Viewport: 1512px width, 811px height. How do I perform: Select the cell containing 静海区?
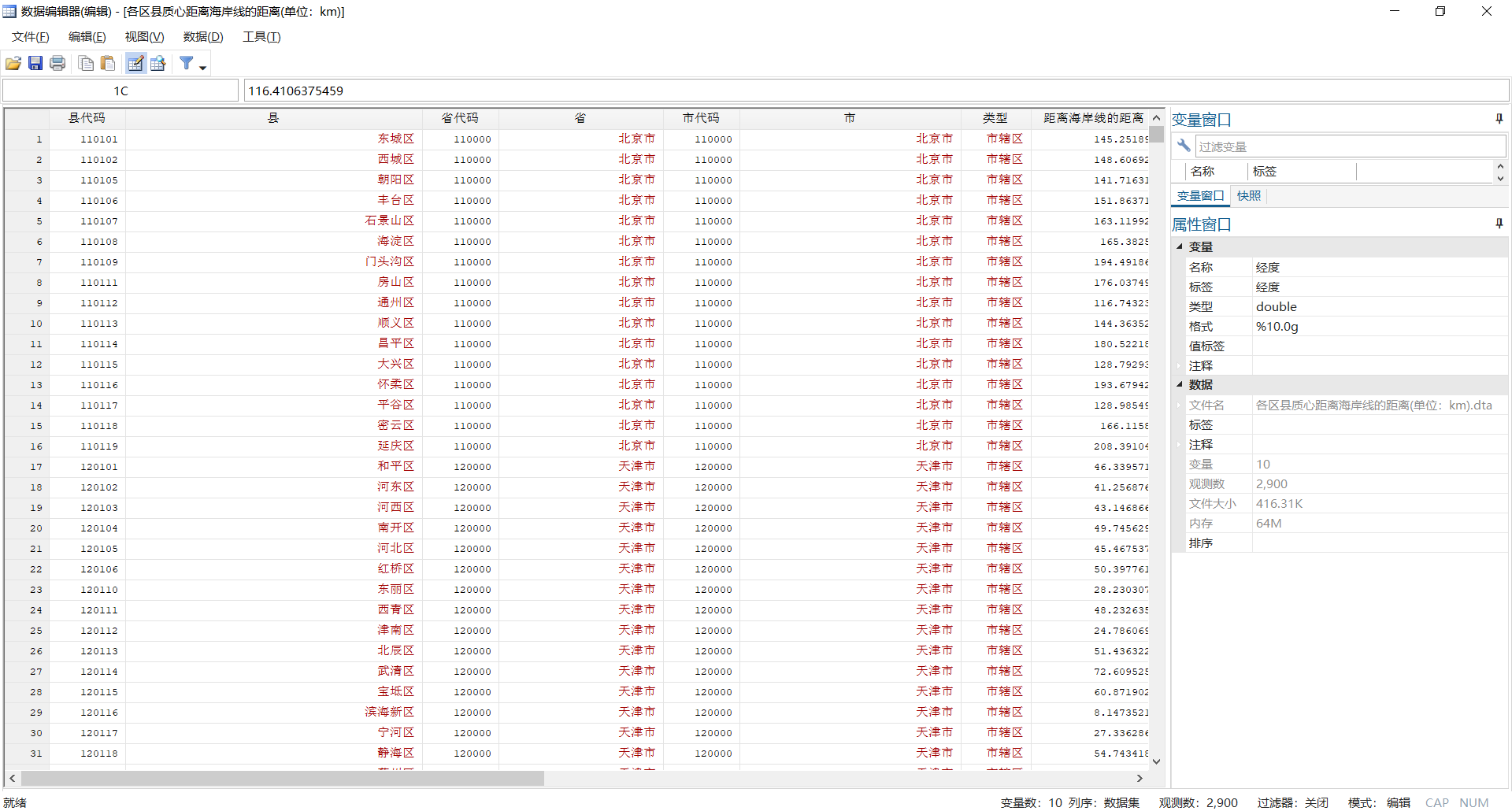point(273,754)
